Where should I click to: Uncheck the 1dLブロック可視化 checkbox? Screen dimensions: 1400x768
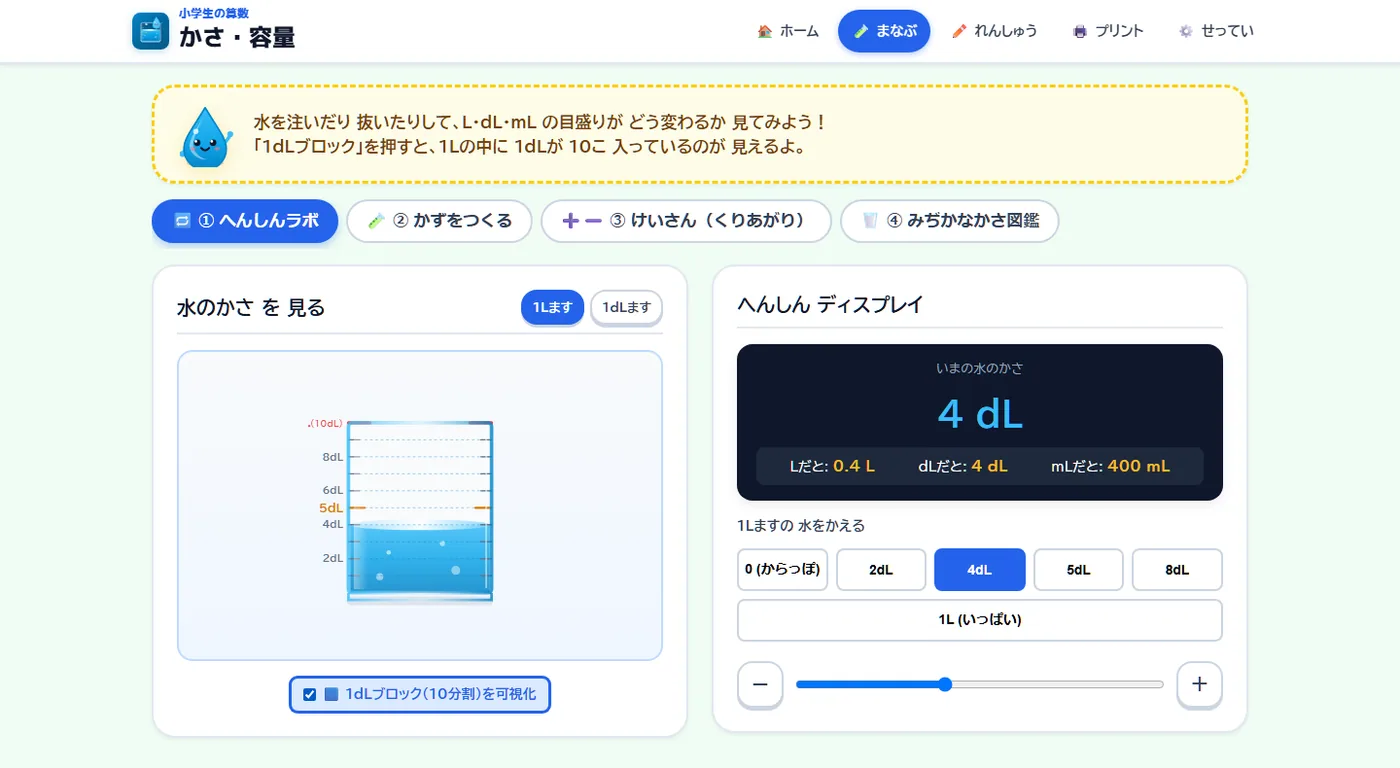[310, 694]
